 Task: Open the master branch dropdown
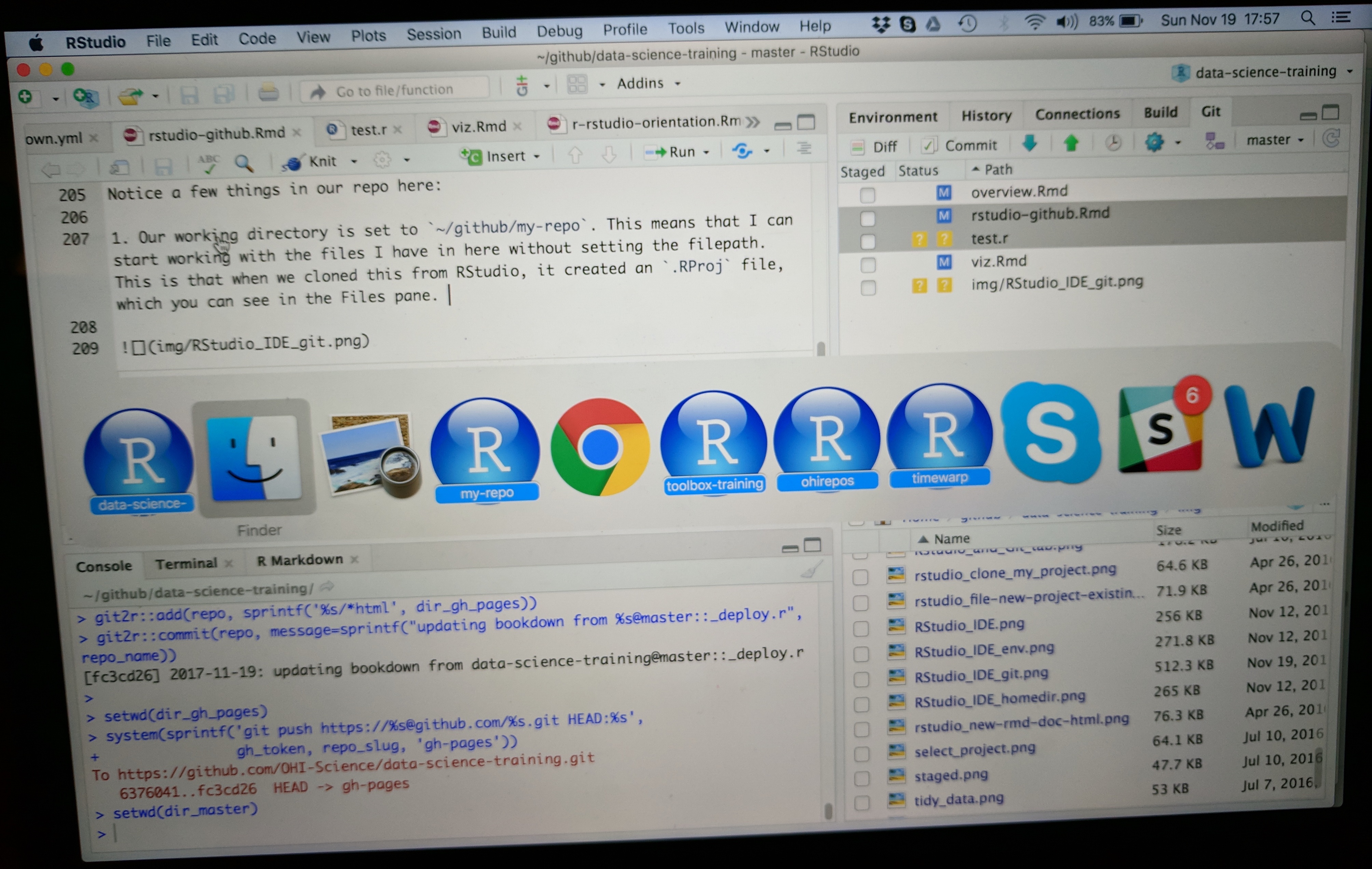tap(1275, 140)
